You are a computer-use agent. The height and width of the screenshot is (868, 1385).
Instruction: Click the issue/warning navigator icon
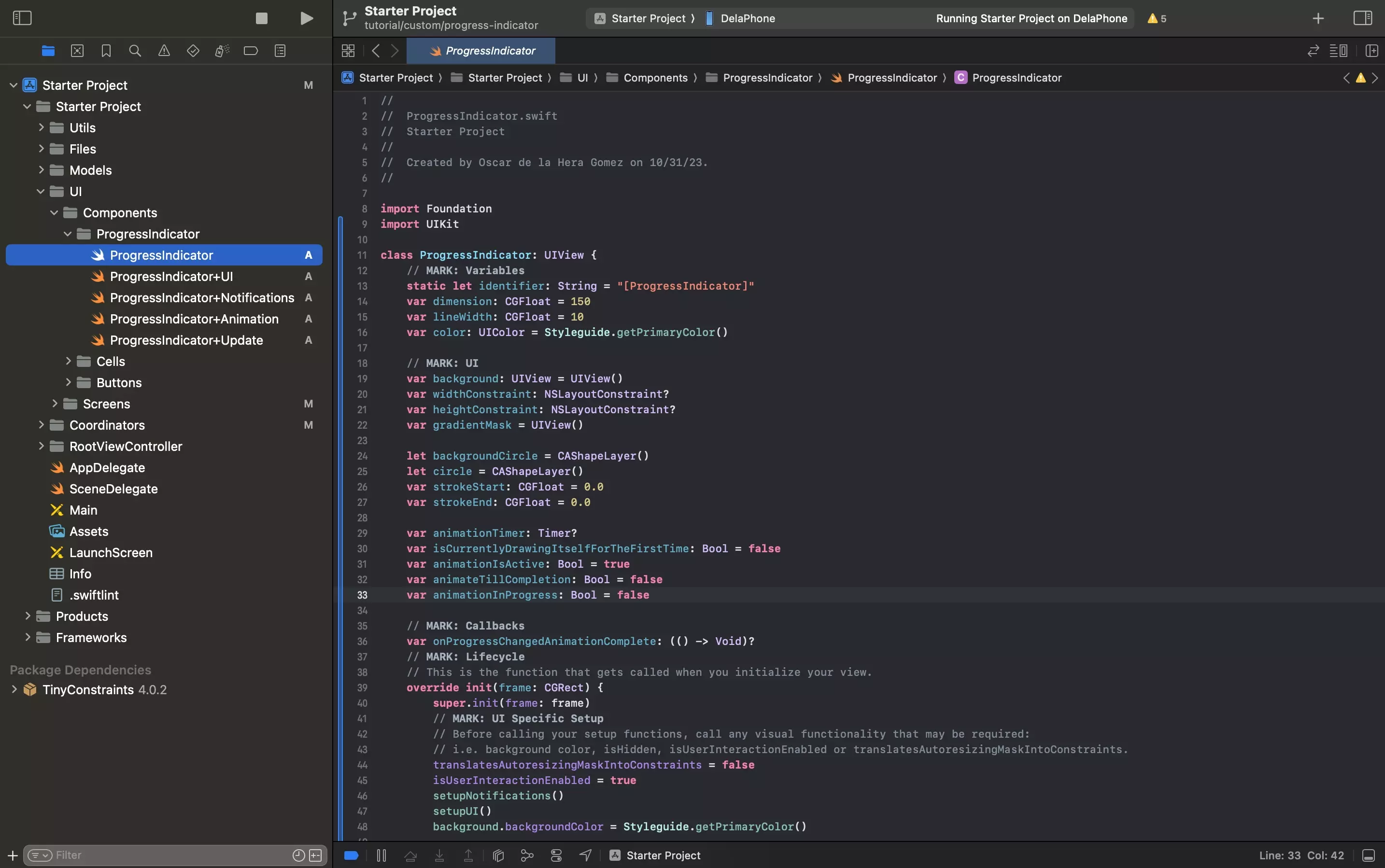163,51
